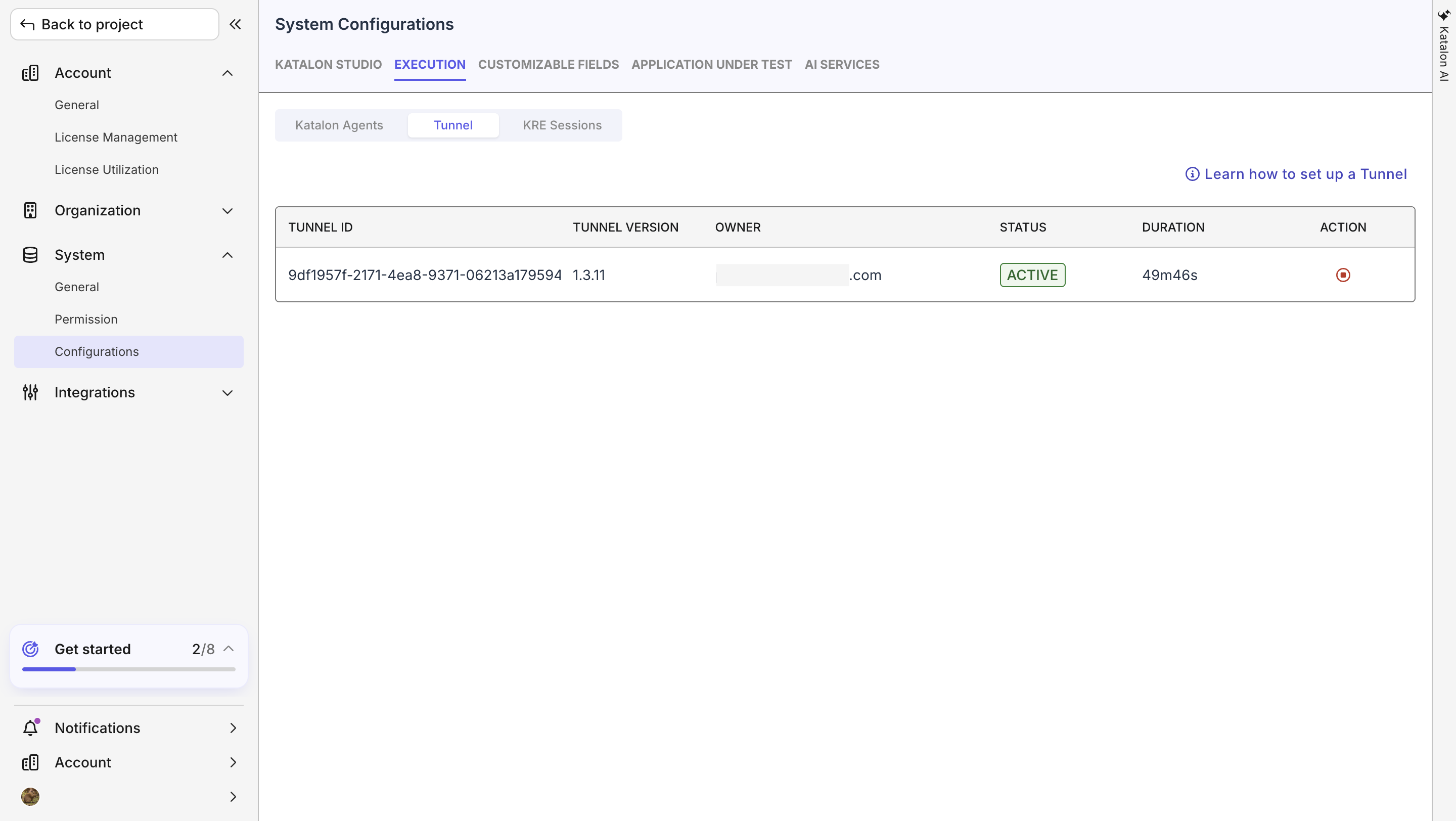Select the EXECUTION tab

430,64
